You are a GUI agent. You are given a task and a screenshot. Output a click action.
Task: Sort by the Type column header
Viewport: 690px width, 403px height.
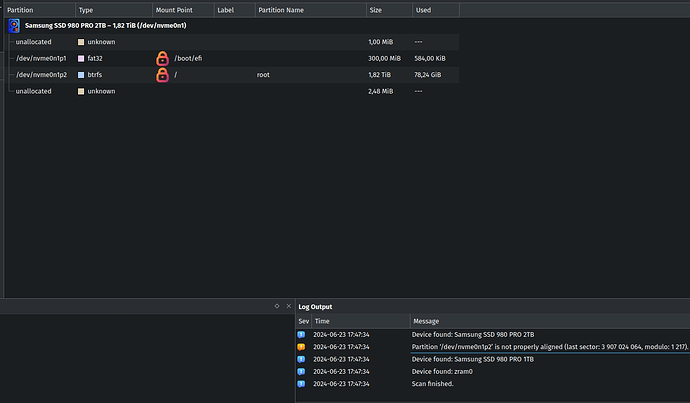(x=114, y=10)
